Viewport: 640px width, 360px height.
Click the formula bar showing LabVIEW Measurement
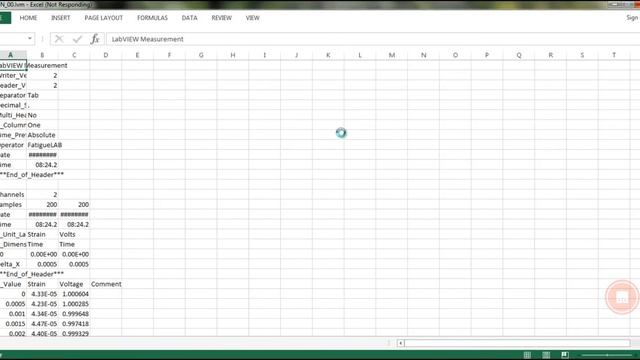point(373,39)
